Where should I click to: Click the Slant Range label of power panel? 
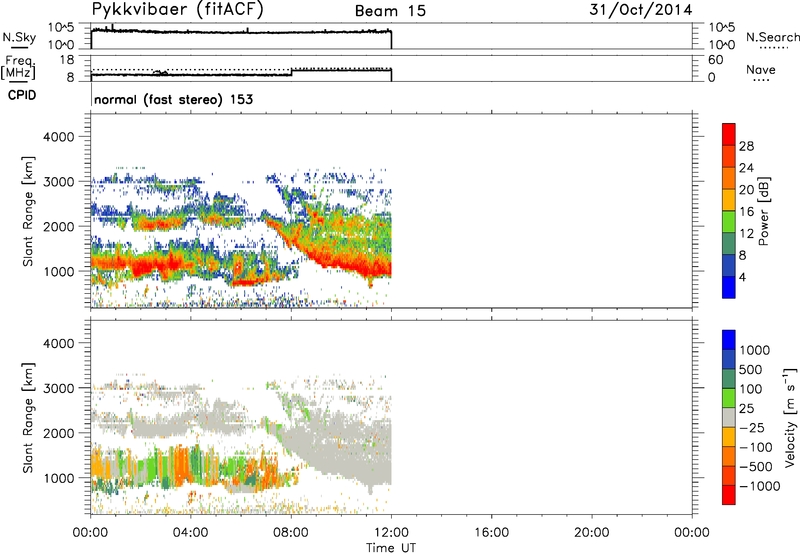tap(28, 211)
